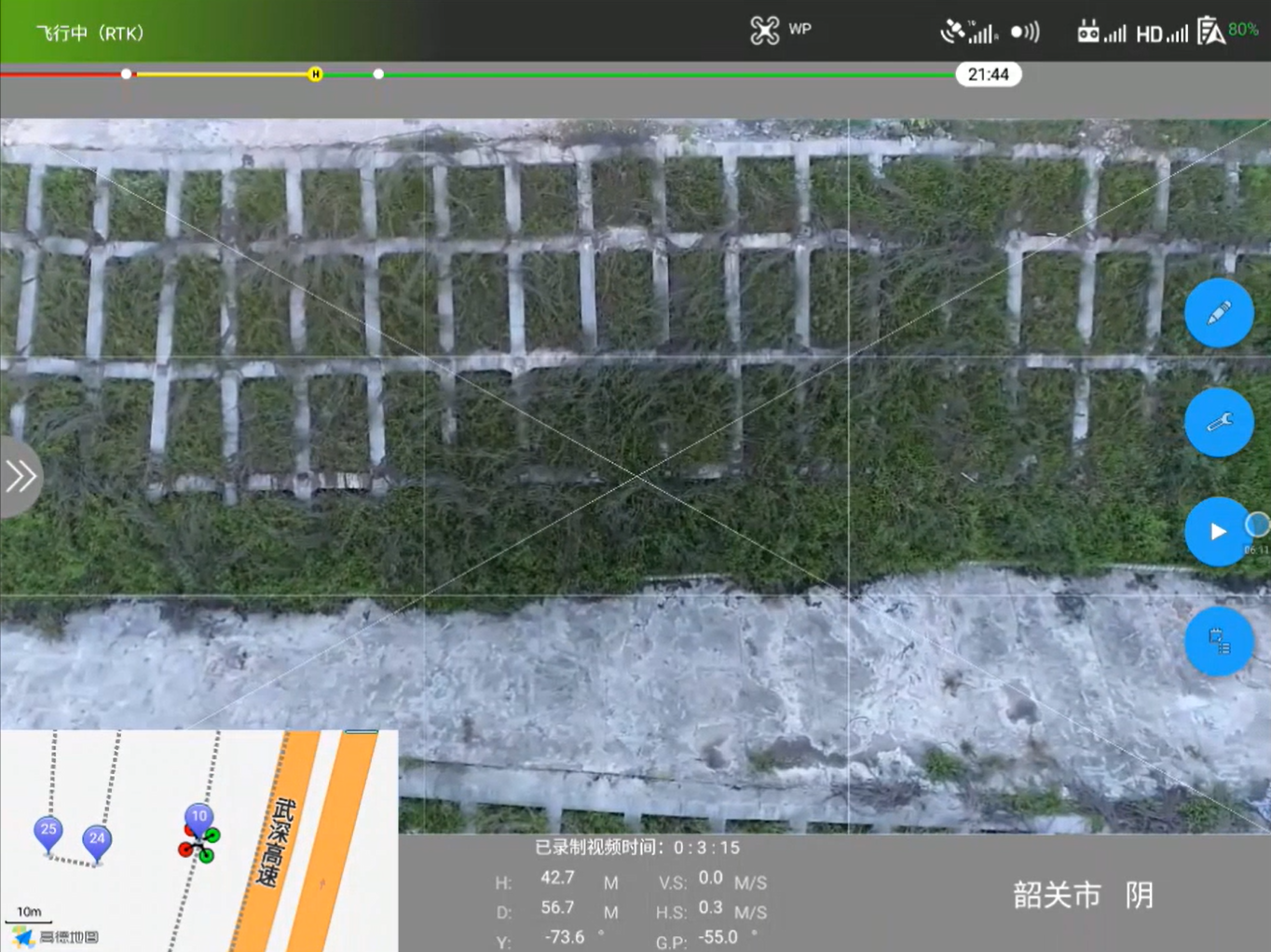Open the mission checklist button
This screenshot has width=1271, height=952.
[1218, 641]
